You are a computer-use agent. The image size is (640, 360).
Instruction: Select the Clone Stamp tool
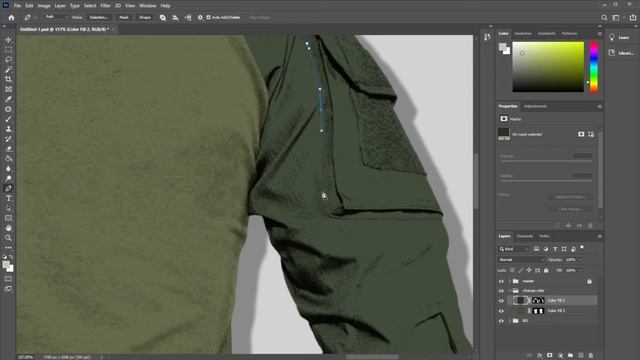click(x=8, y=129)
